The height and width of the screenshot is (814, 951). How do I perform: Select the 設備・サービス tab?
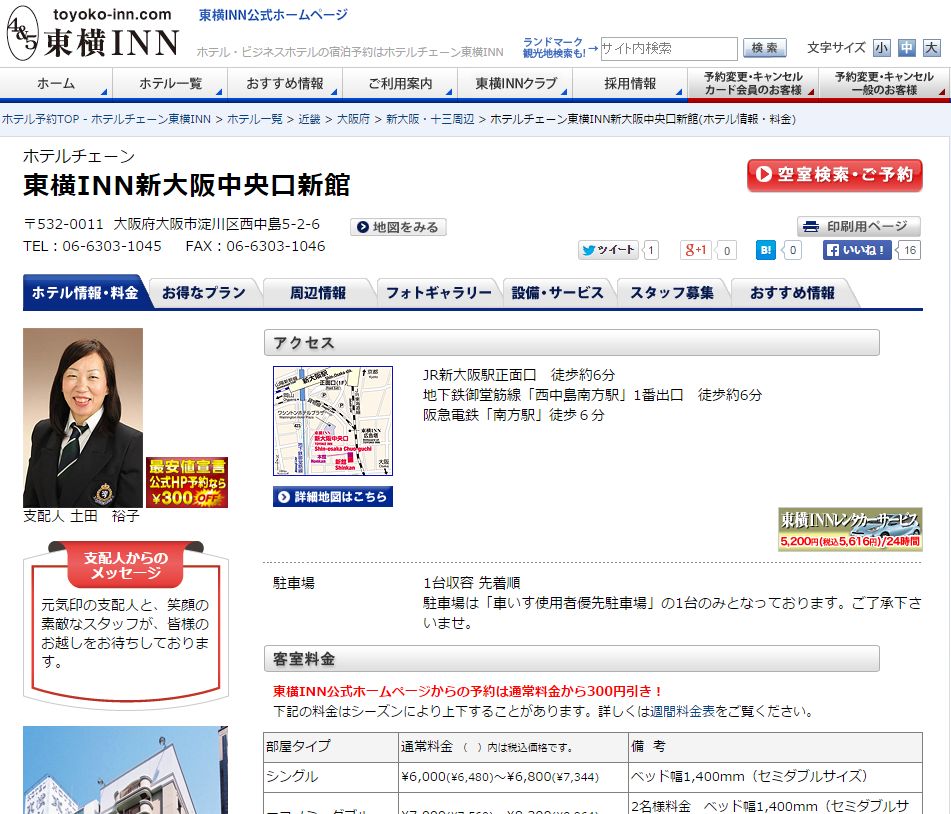tap(557, 292)
